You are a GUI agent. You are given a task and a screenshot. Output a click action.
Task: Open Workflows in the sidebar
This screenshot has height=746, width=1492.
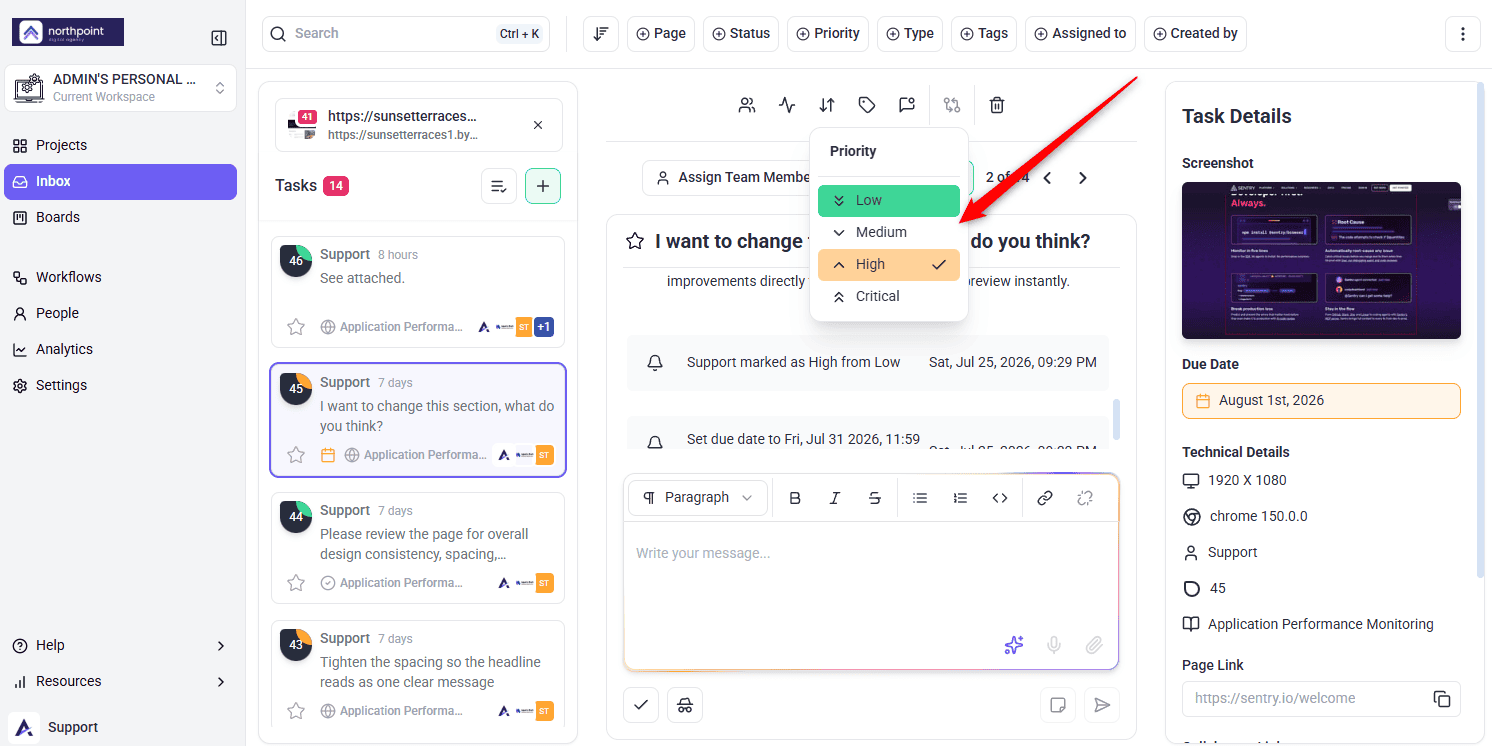(121, 277)
